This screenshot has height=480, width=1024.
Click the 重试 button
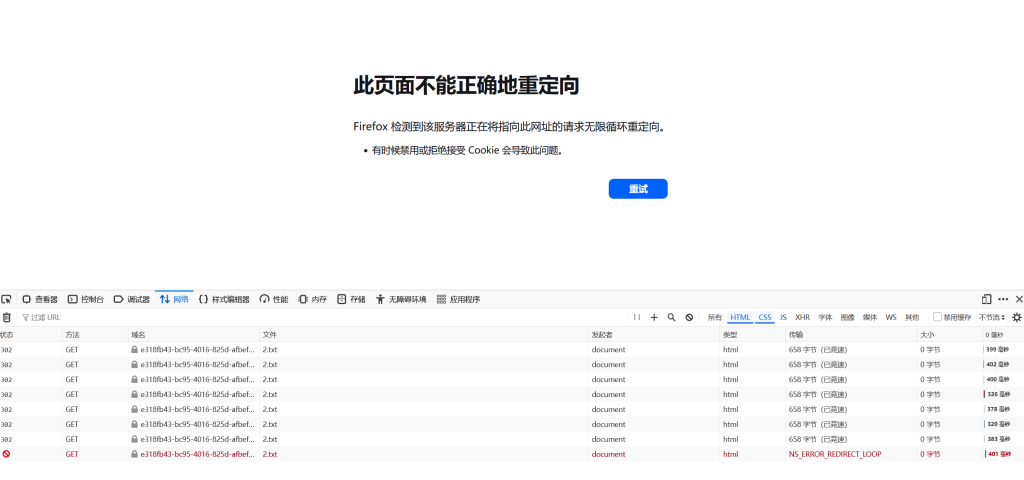coord(638,189)
